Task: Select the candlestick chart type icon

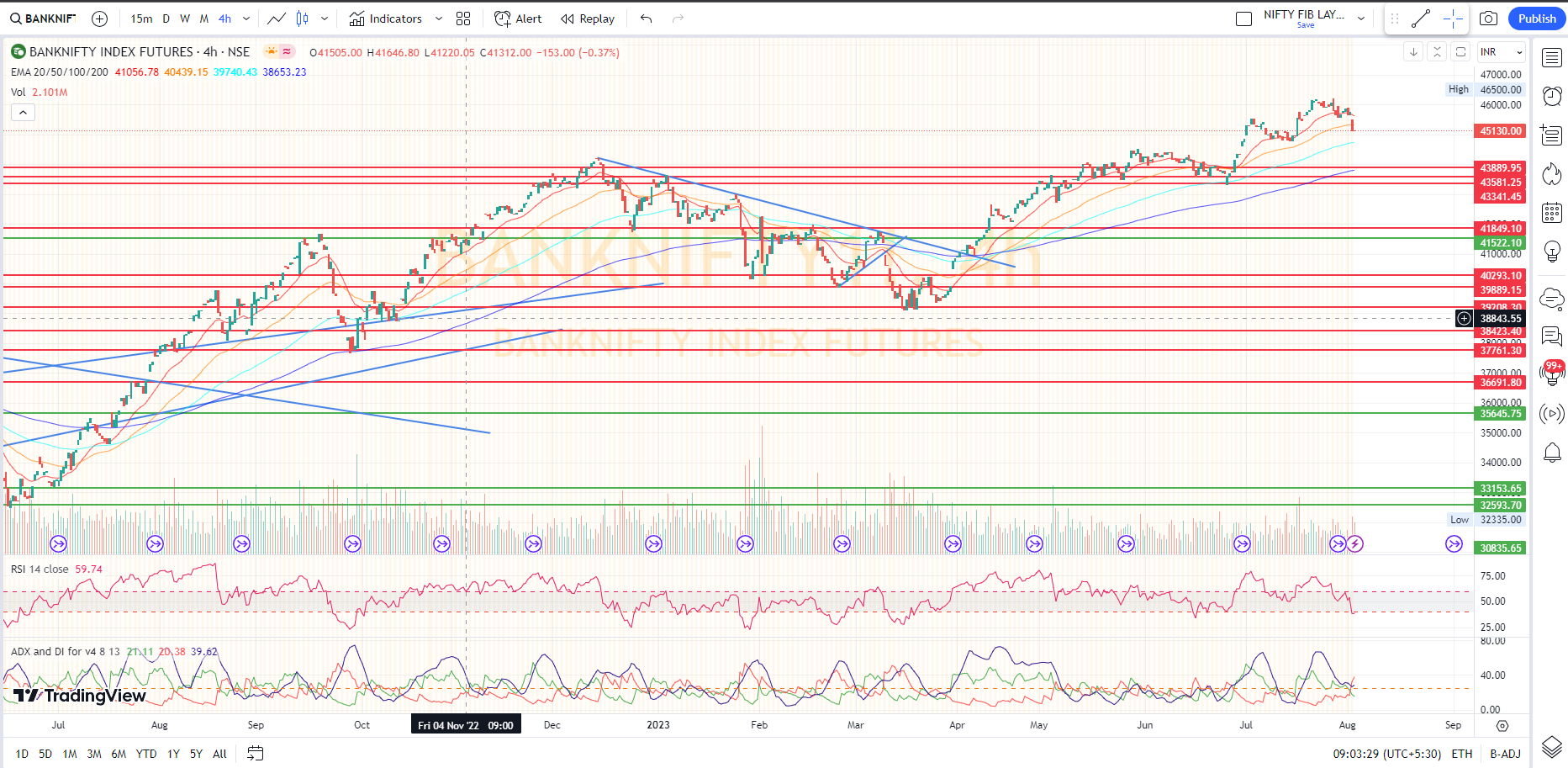Action: pos(303,19)
